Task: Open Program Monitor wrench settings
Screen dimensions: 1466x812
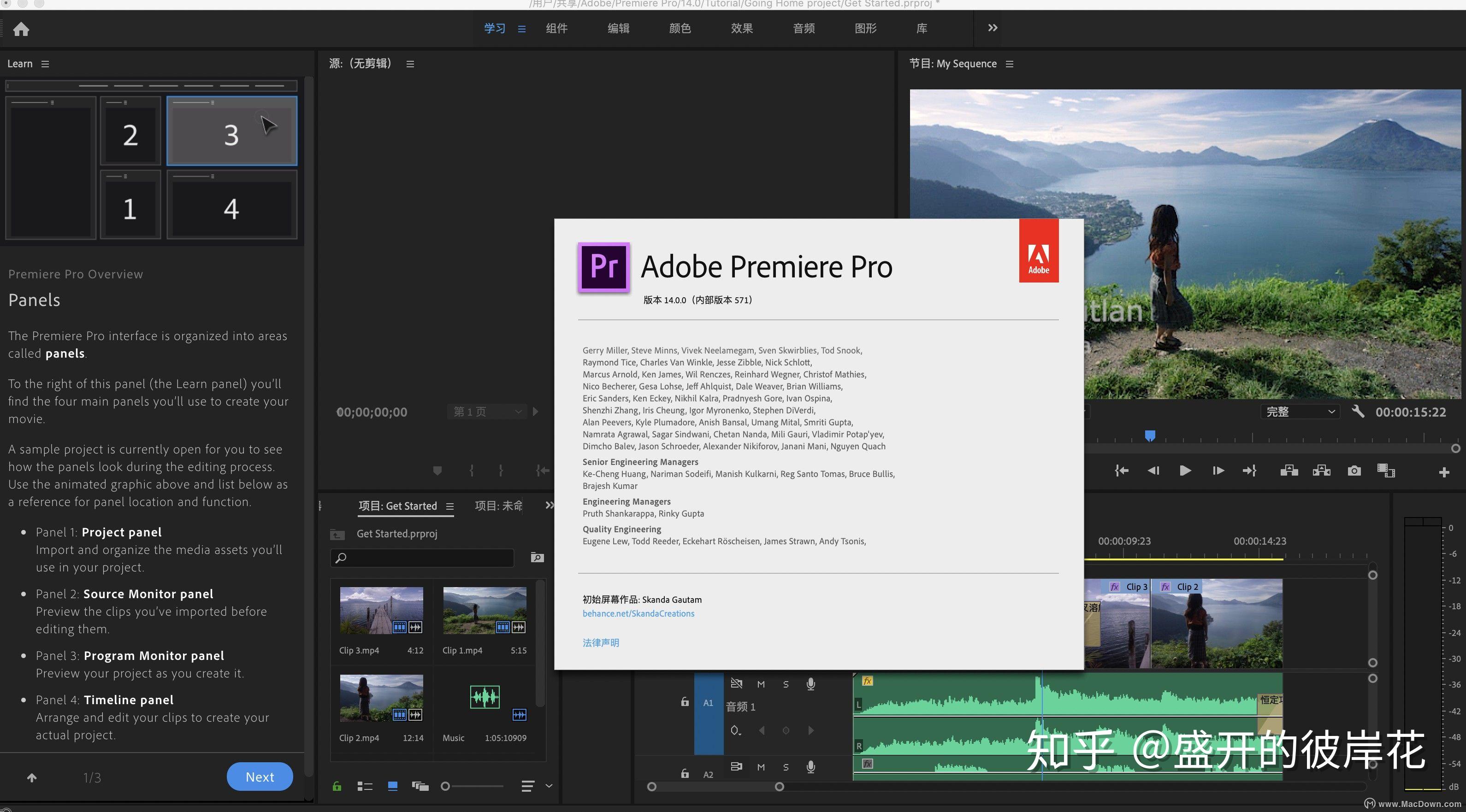Action: click(1358, 412)
